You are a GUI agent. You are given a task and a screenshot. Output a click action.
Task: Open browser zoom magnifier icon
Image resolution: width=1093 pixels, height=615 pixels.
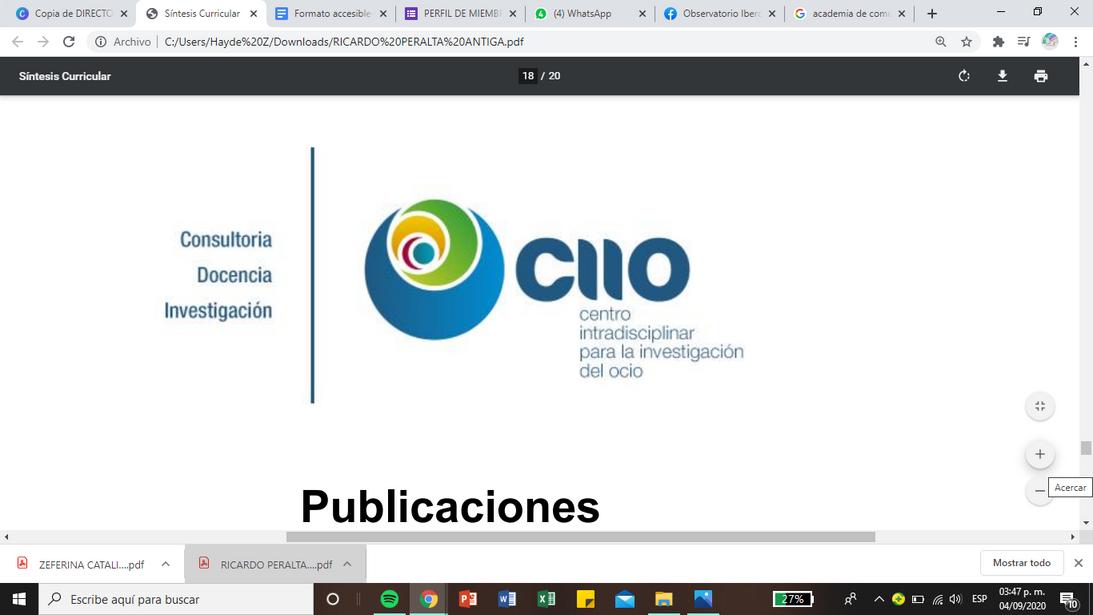[x=941, y=42]
